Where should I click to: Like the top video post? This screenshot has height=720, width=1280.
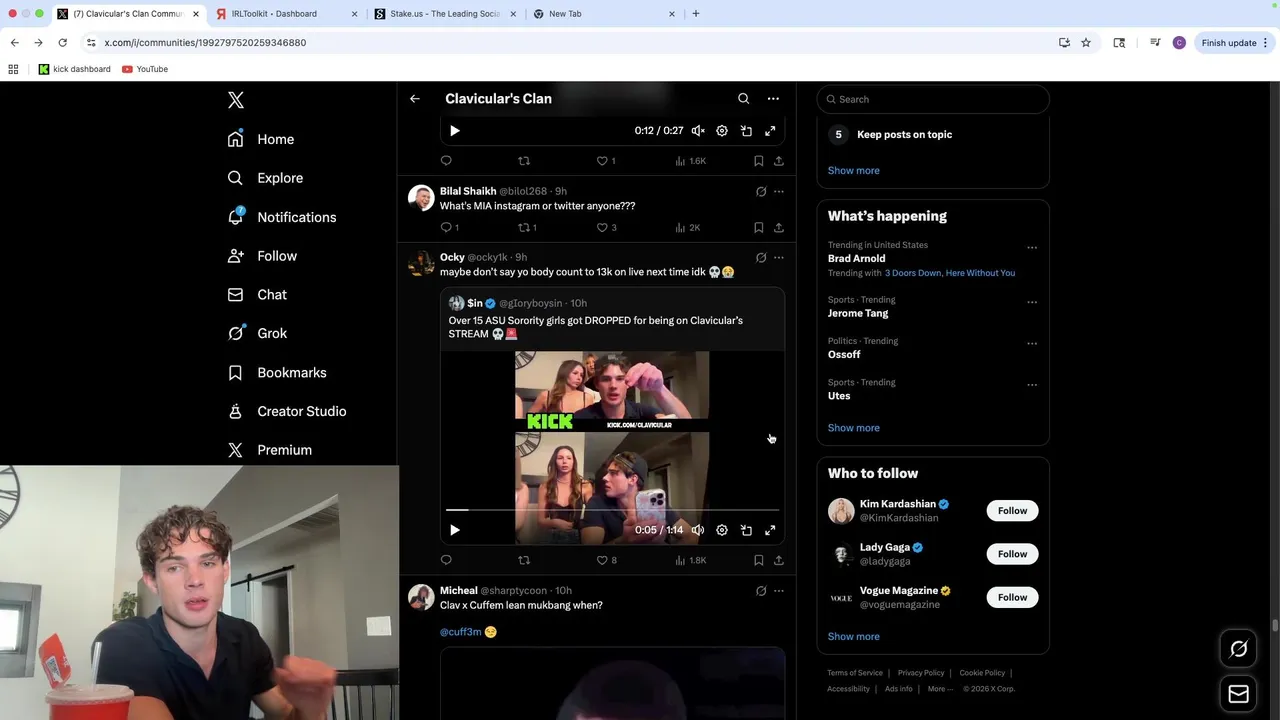[605, 161]
